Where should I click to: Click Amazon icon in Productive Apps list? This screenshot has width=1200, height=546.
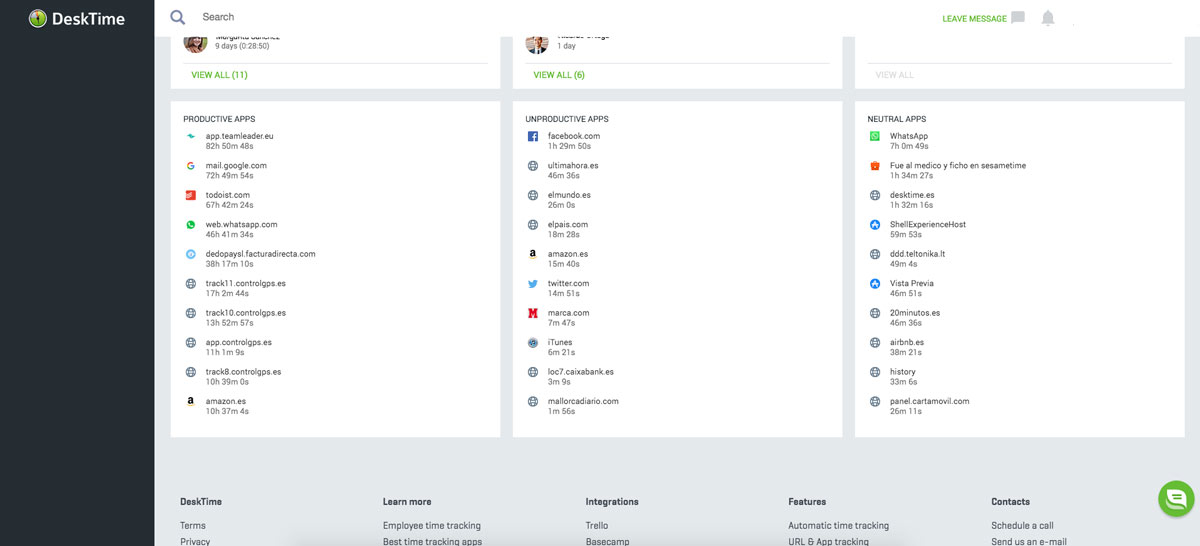pyautogui.click(x=191, y=402)
